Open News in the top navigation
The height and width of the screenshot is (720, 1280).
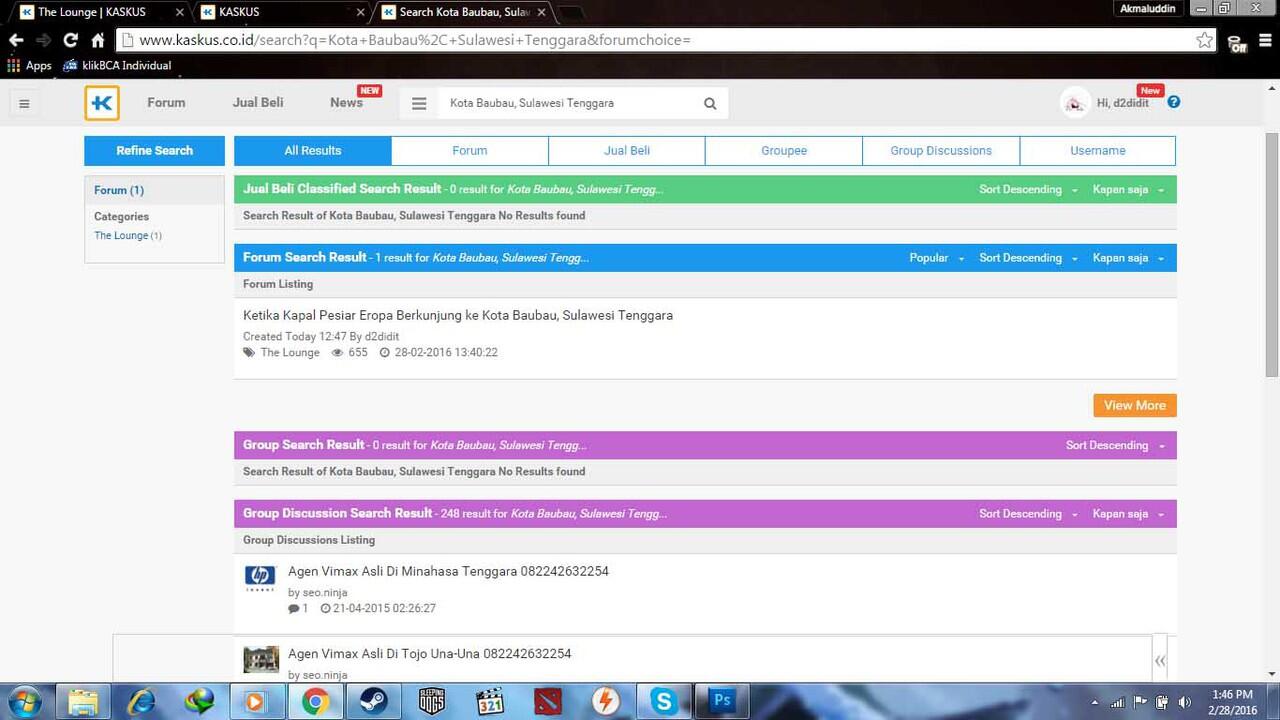point(346,102)
